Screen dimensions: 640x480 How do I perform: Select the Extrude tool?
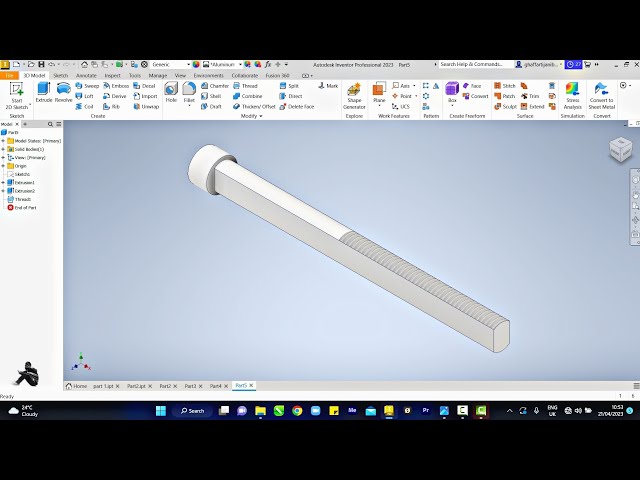point(44,92)
